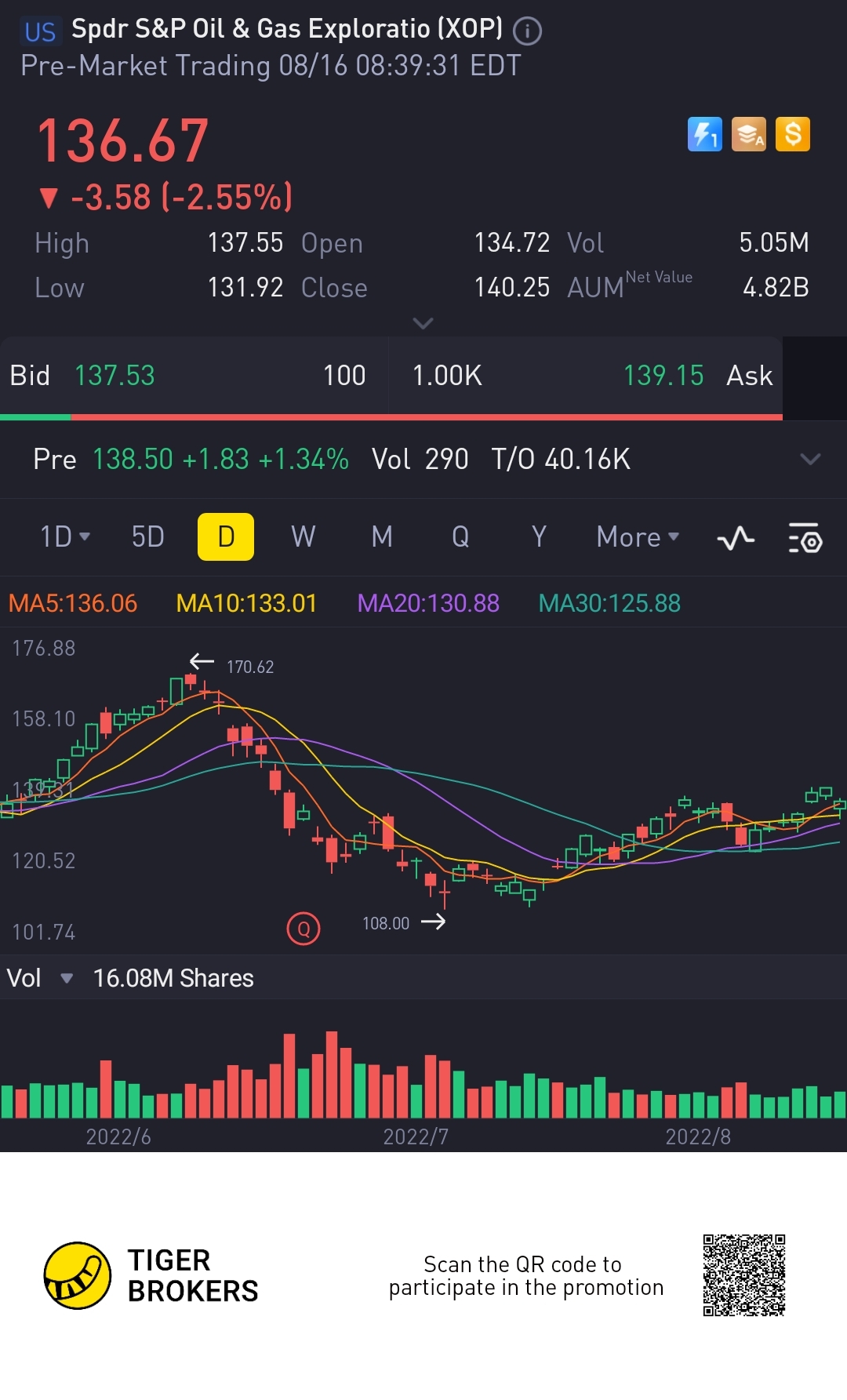
Task: Tap the ask size 1.00K
Action: [x=447, y=376]
